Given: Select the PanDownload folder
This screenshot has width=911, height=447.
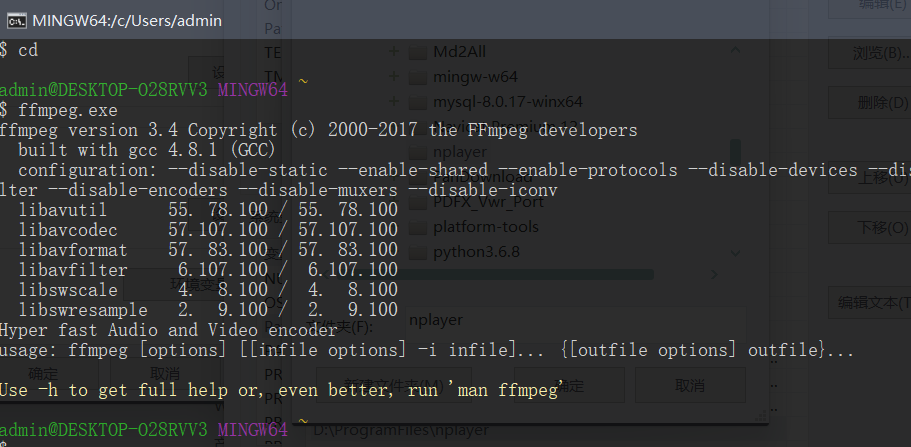Looking at the screenshot, I should point(483,177).
